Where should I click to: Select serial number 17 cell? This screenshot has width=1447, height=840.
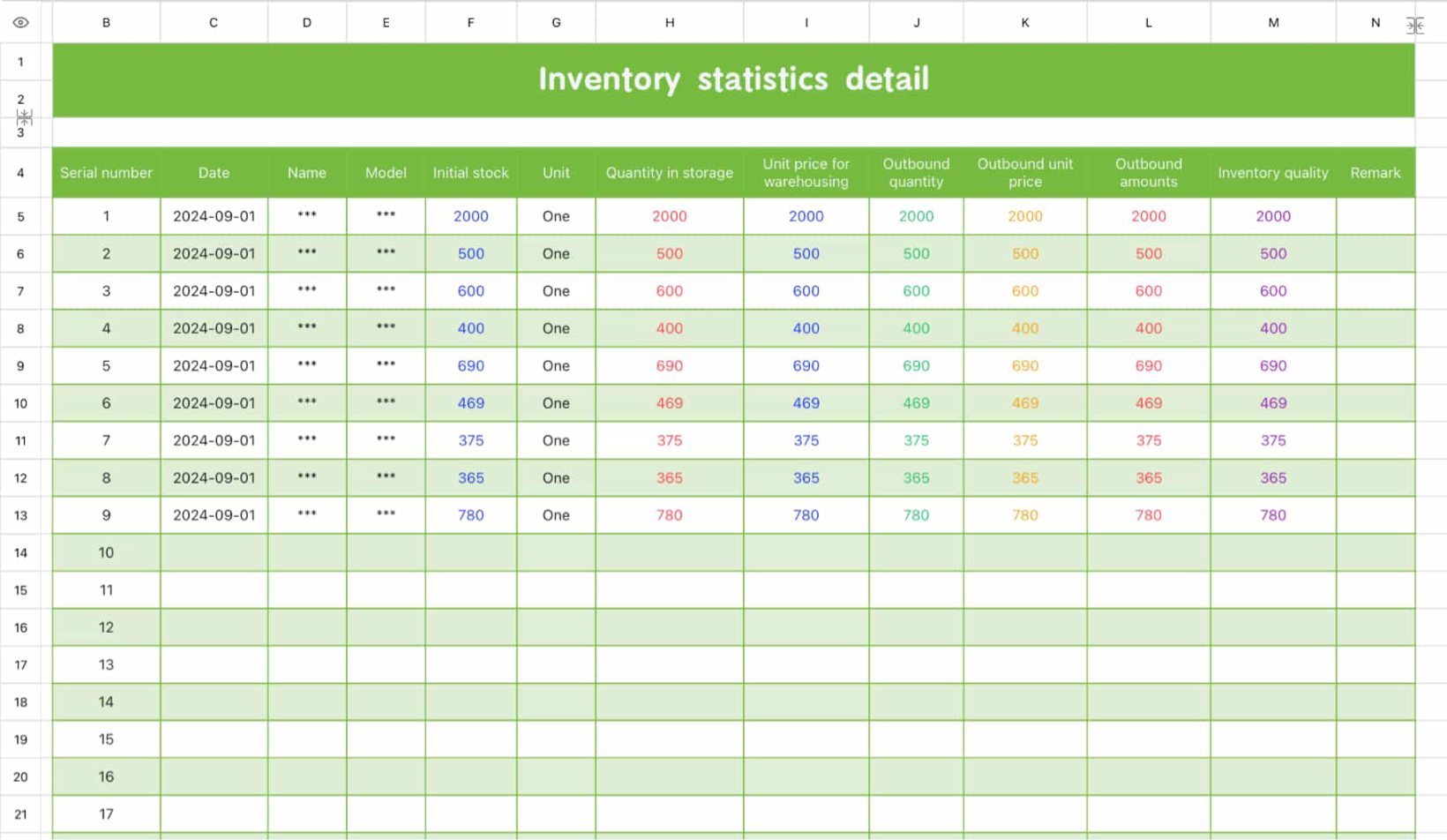pos(106,814)
